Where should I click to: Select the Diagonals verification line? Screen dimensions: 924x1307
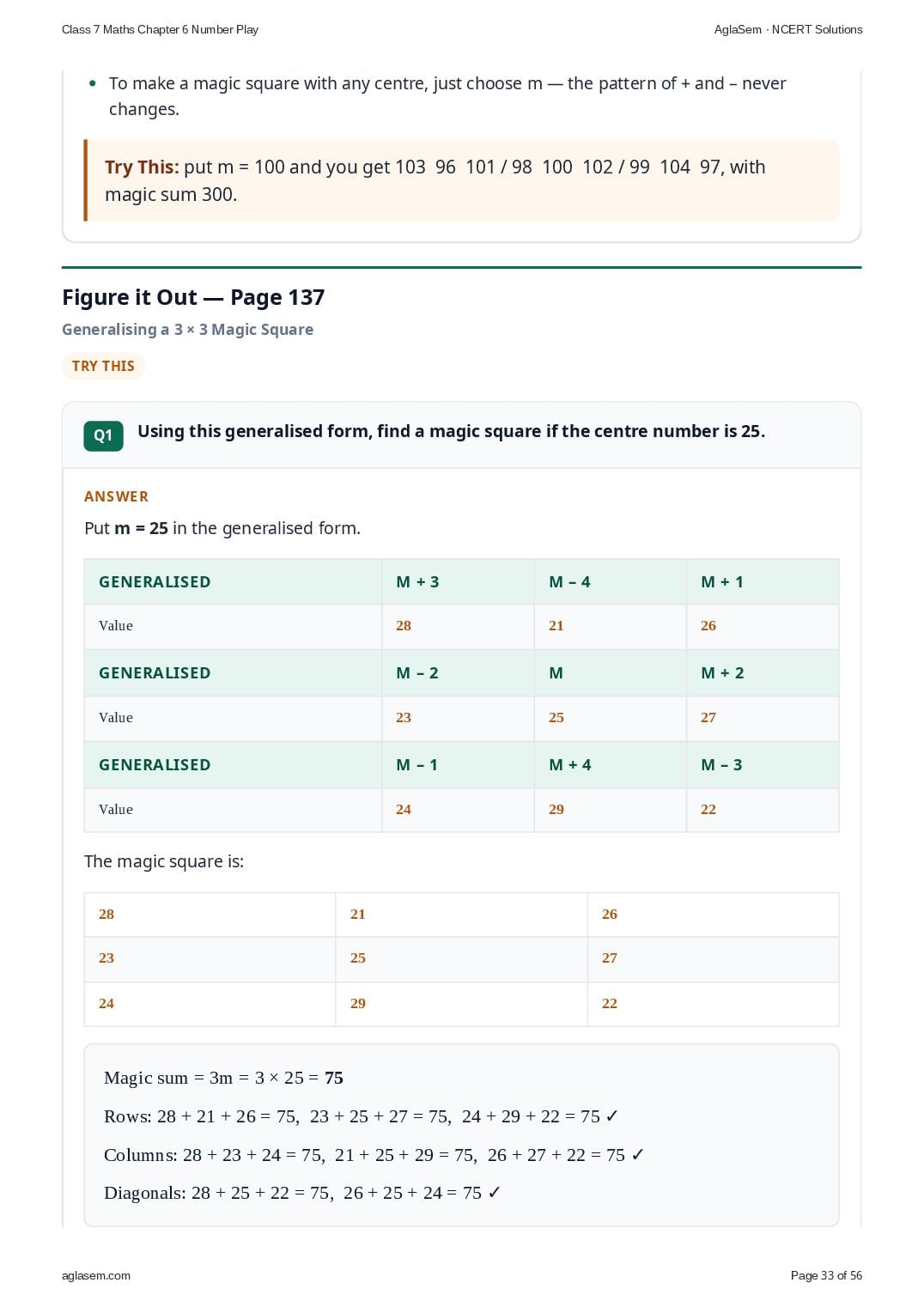302,1193
